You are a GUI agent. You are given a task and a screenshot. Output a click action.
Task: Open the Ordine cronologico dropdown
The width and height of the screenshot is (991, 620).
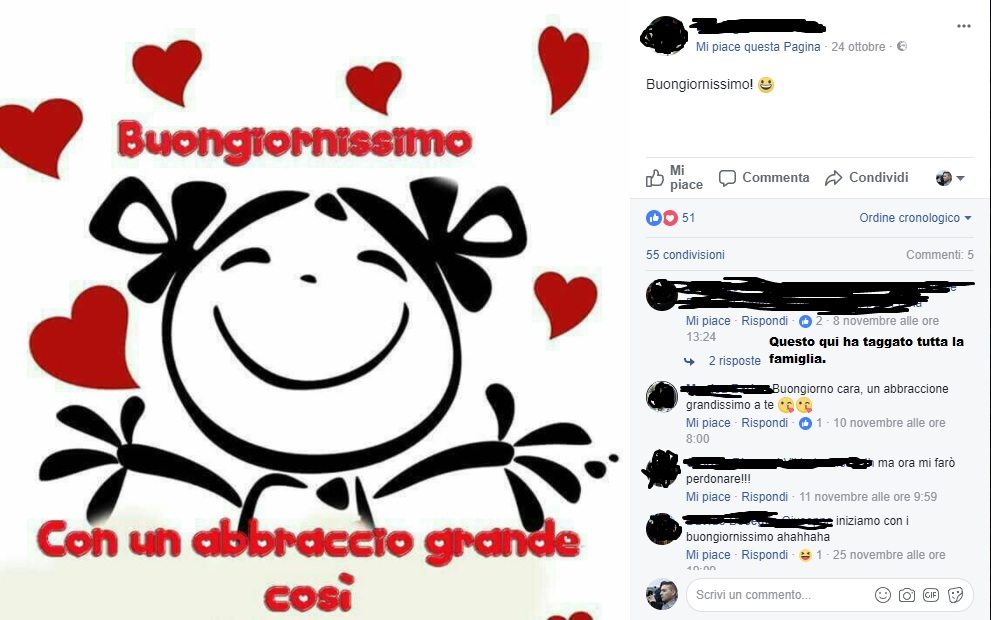click(915, 218)
